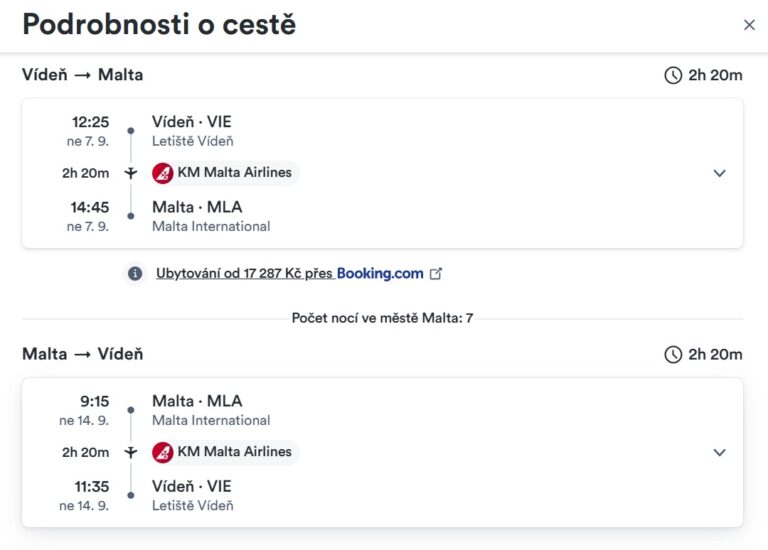This screenshot has height=550, width=768.
Task: Click the clock icon by the return duration
Action: pos(673,355)
